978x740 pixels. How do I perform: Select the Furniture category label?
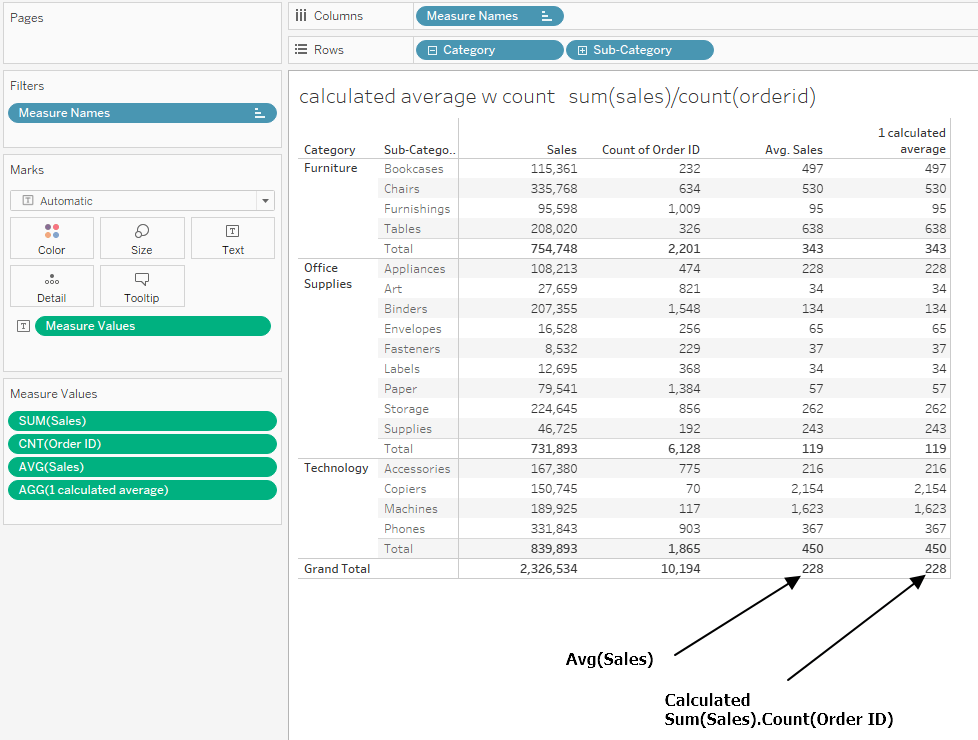tap(331, 168)
